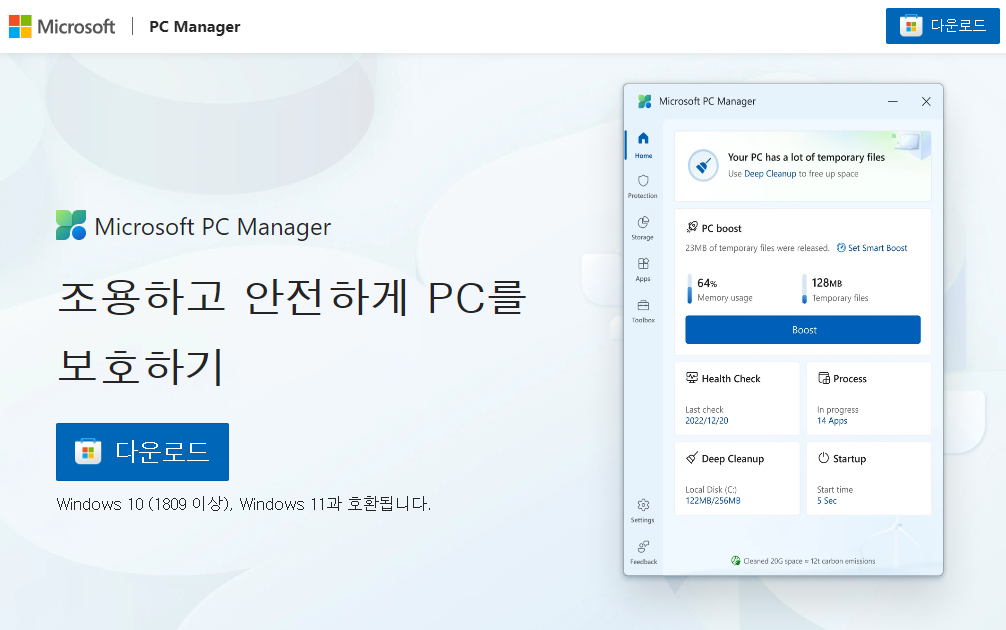This screenshot has width=1006, height=630.
Task: Open Settings gear in the sidebar
Action: pyautogui.click(x=643, y=511)
